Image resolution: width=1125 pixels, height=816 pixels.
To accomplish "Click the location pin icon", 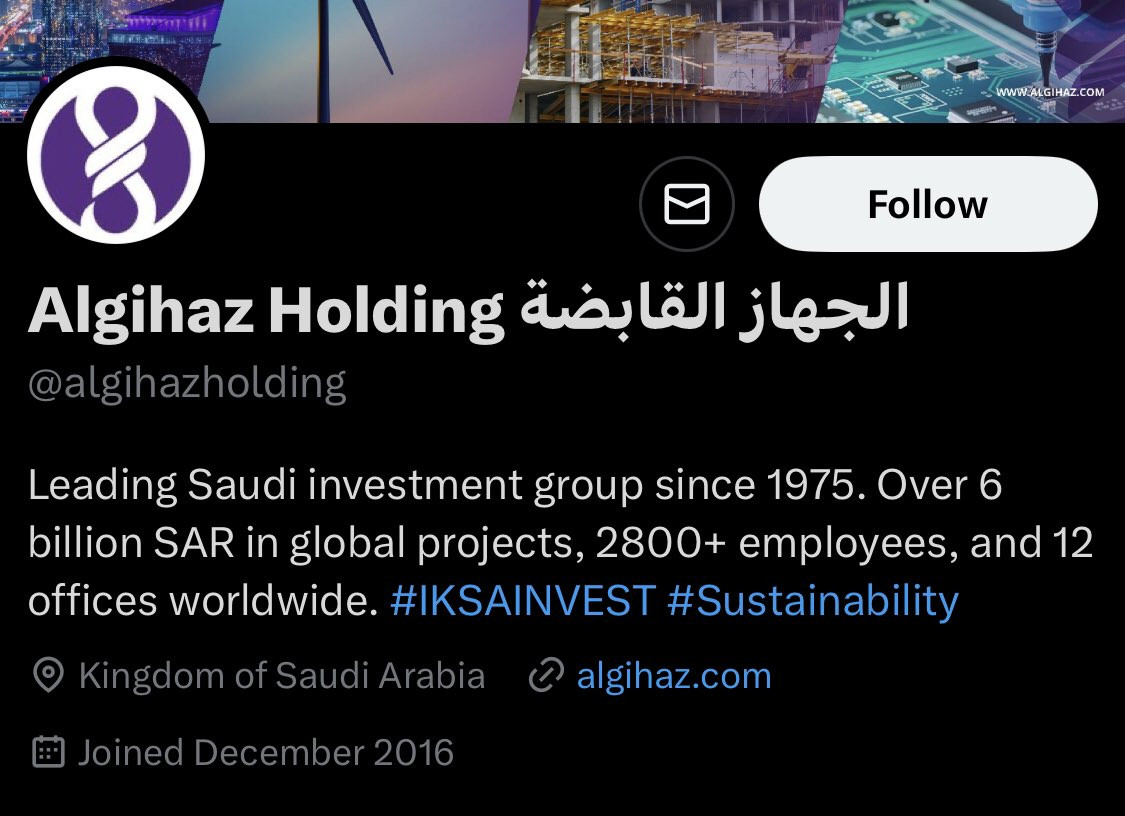I will (x=48, y=676).
